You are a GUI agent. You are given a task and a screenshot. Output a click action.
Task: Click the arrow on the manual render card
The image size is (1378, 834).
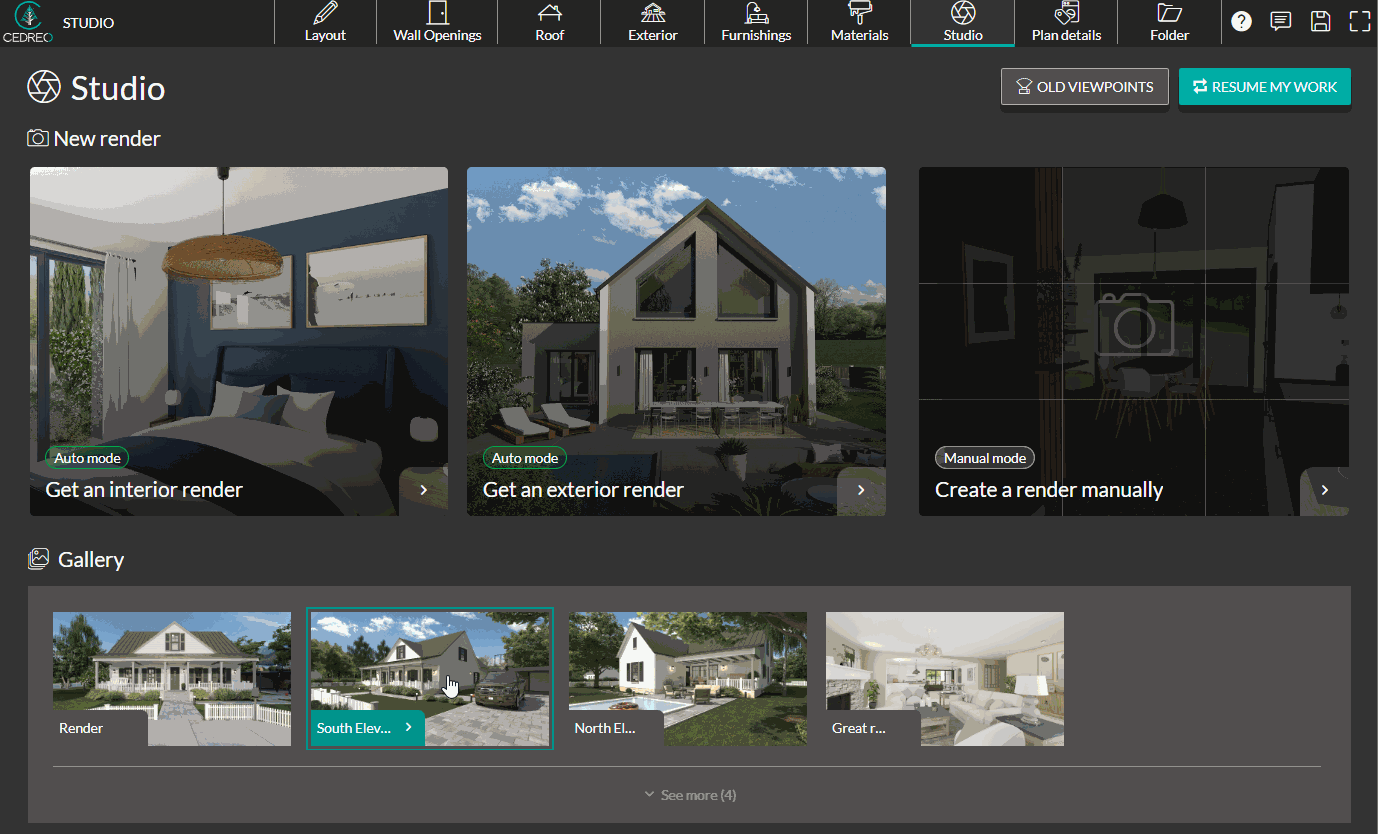coord(1325,490)
